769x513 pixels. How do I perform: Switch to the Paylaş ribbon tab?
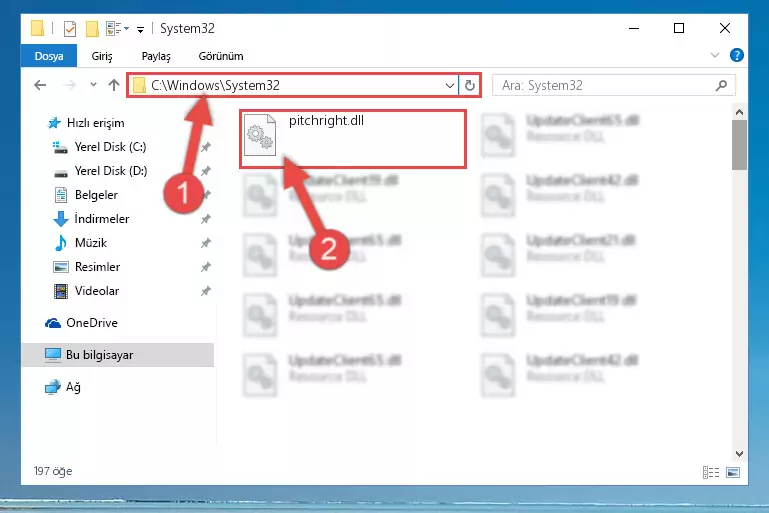[x=156, y=56]
